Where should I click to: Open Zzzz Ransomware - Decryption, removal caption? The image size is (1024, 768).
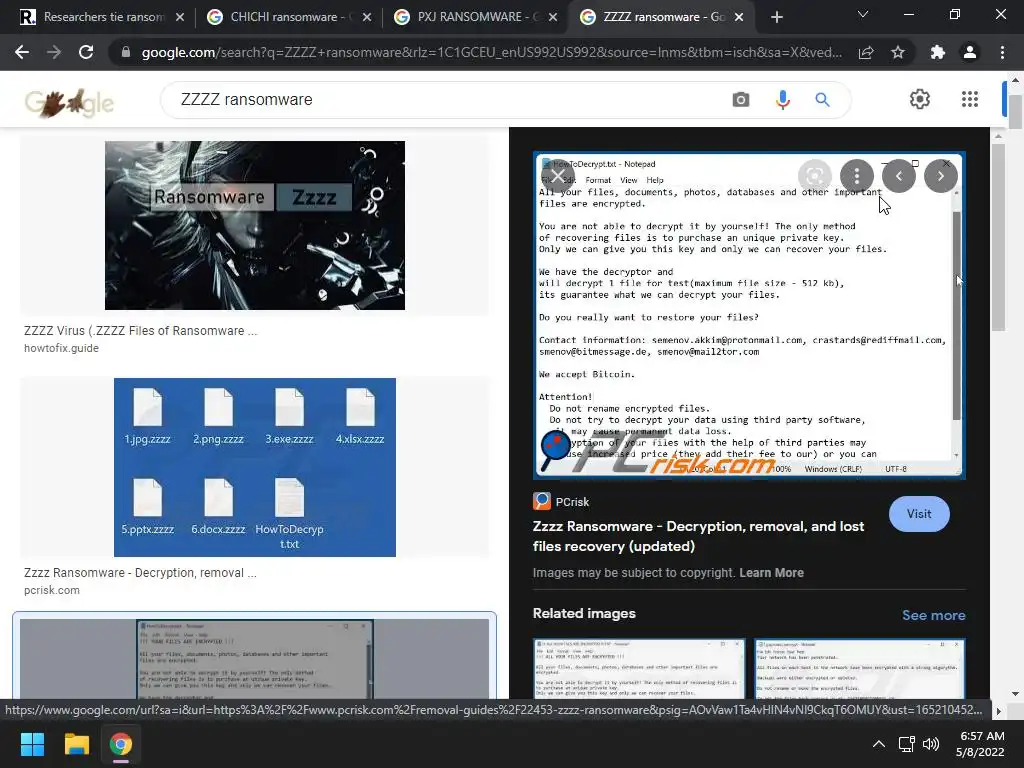click(x=140, y=573)
